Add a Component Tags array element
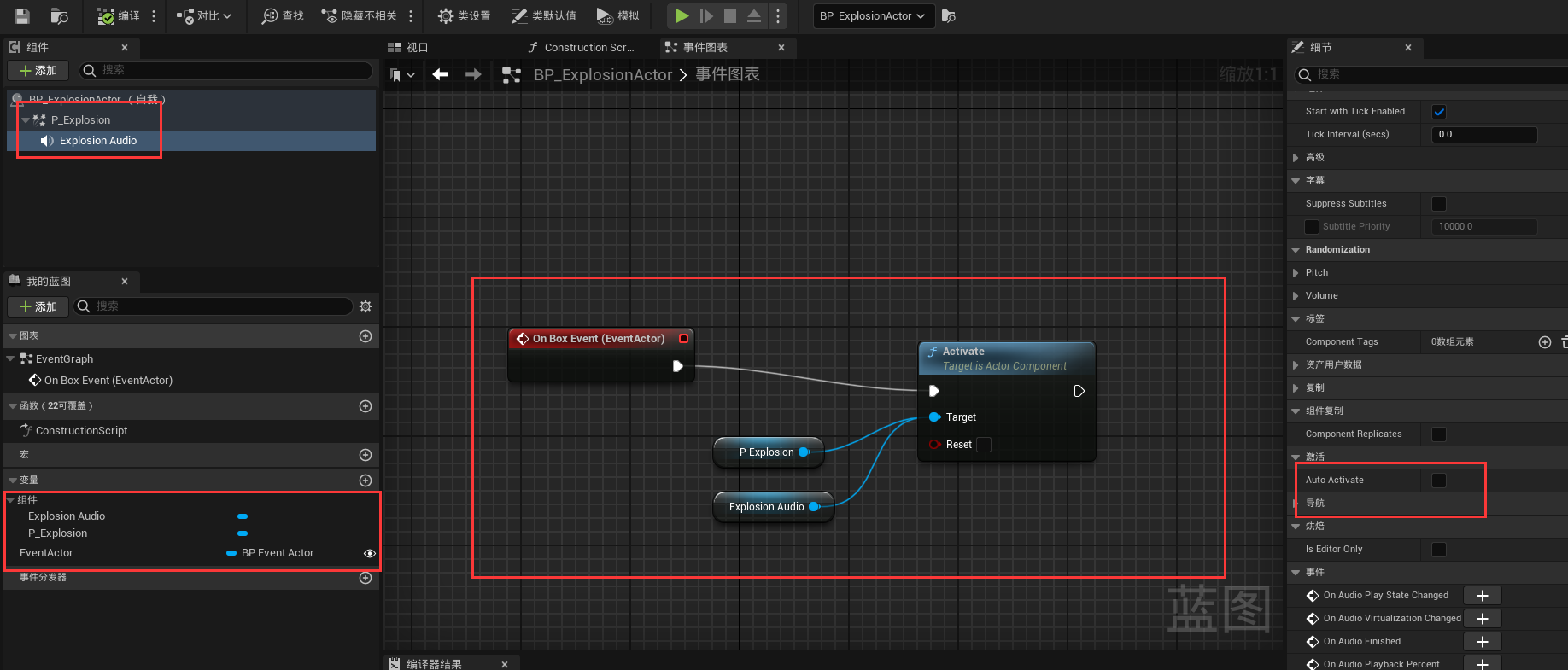This screenshot has height=670, width=1568. tap(1545, 342)
